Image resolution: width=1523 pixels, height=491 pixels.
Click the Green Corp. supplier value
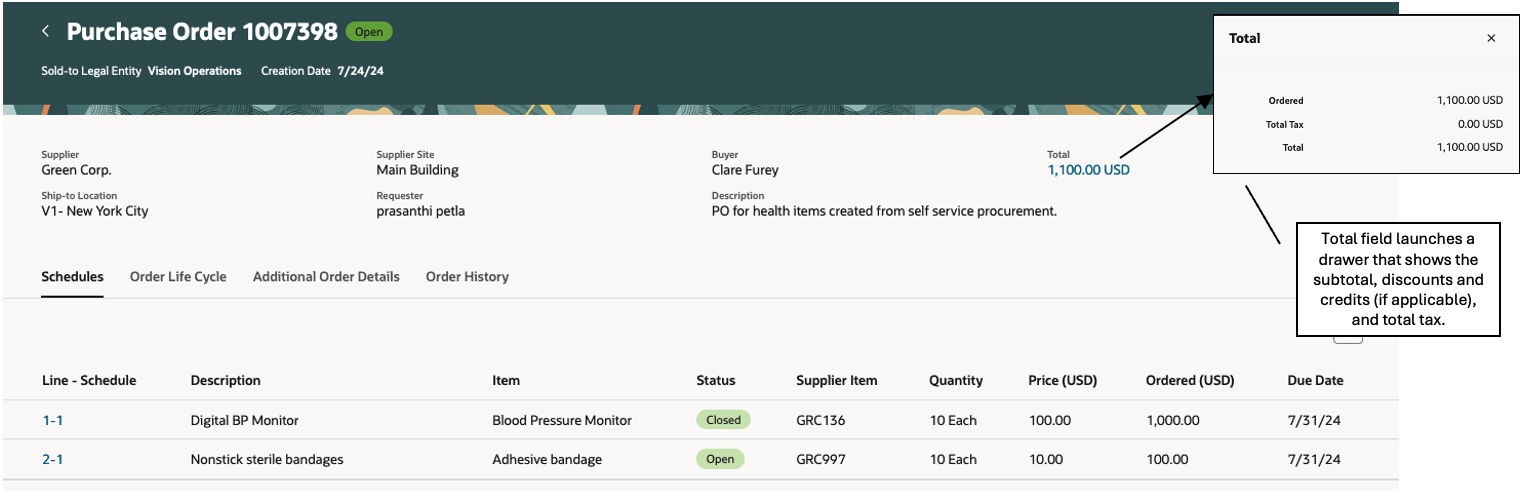coord(76,170)
